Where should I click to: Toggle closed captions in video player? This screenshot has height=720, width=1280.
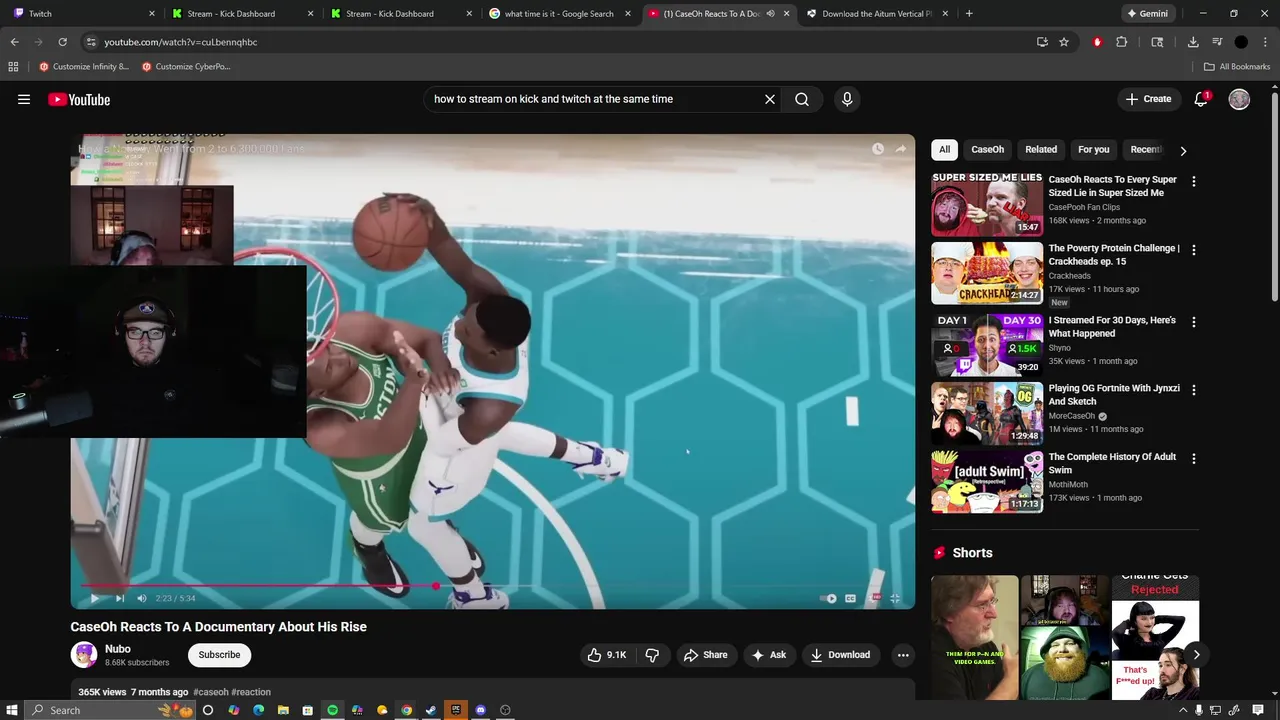click(850, 598)
